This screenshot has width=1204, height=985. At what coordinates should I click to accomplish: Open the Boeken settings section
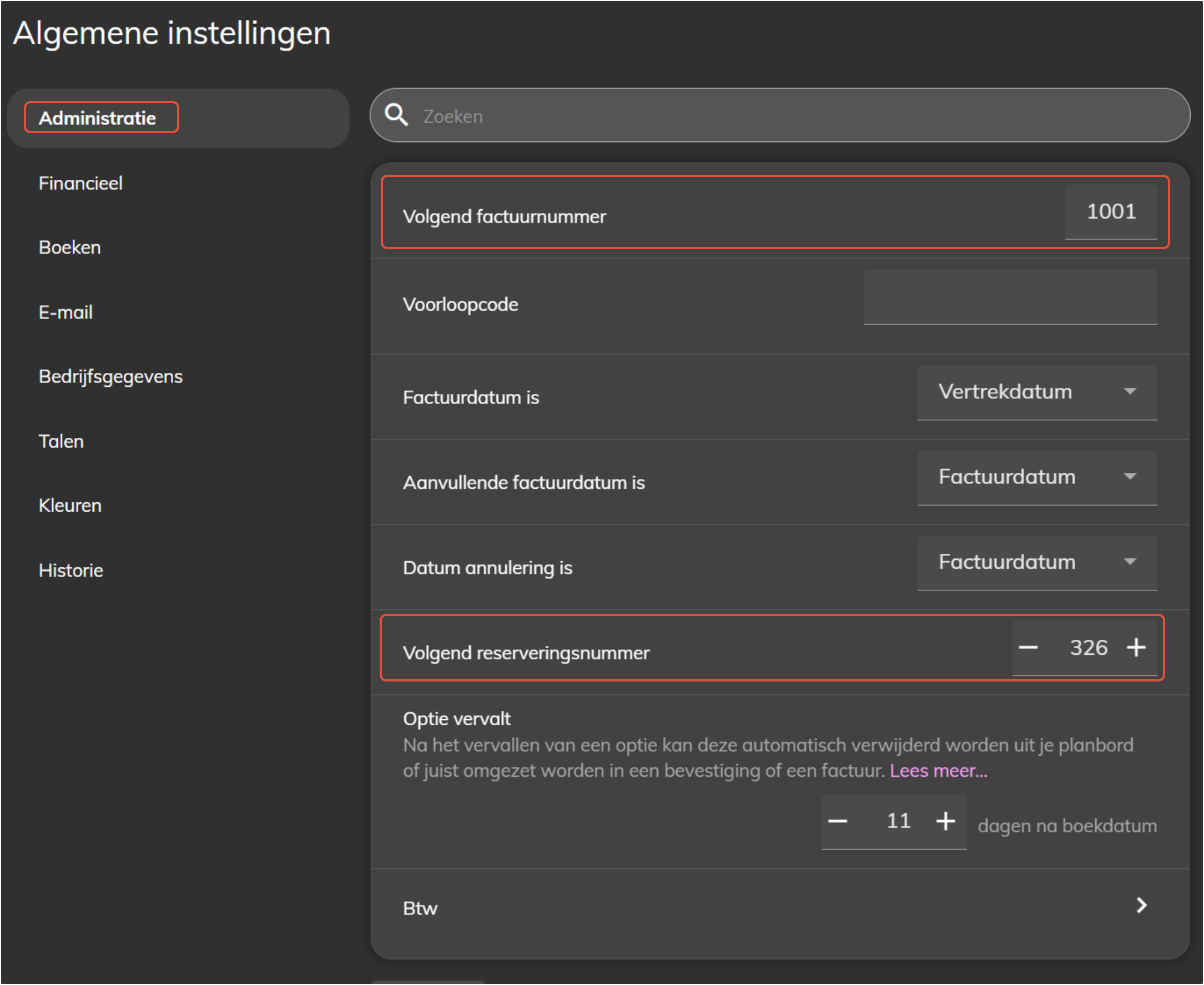pyautogui.click(x=70, y=247)
